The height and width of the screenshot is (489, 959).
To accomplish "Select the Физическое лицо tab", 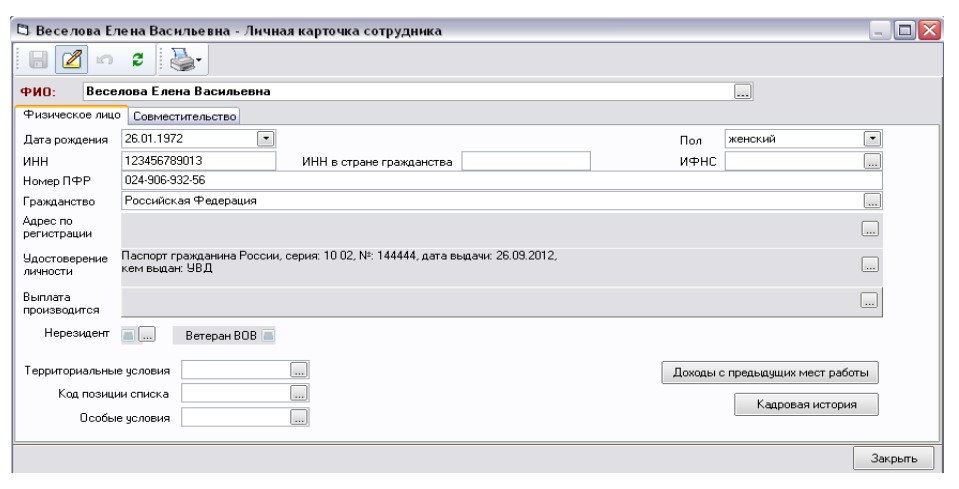I will 72,114.
